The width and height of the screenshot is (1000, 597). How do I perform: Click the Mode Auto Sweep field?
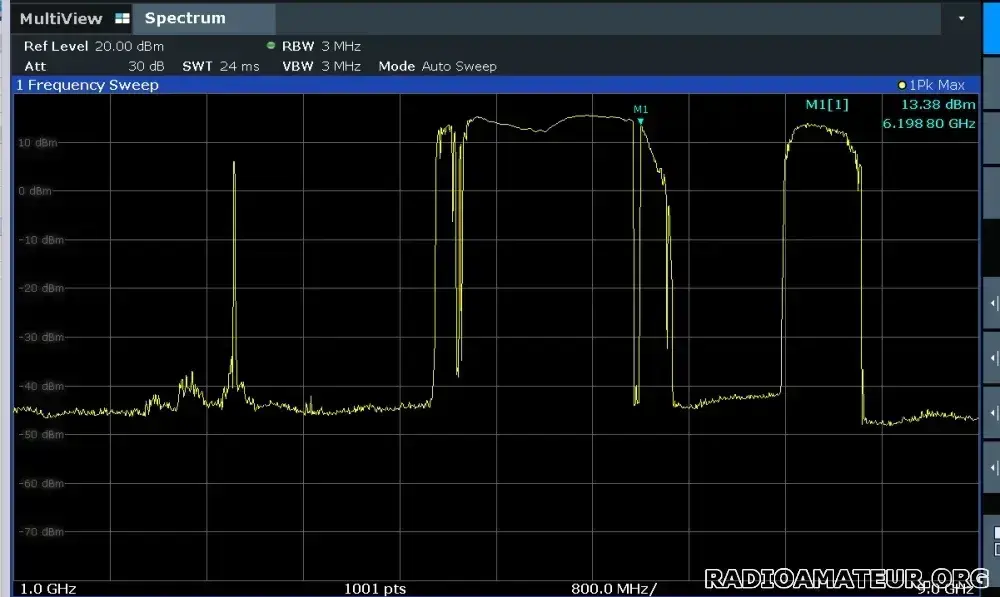click(437, 66)
